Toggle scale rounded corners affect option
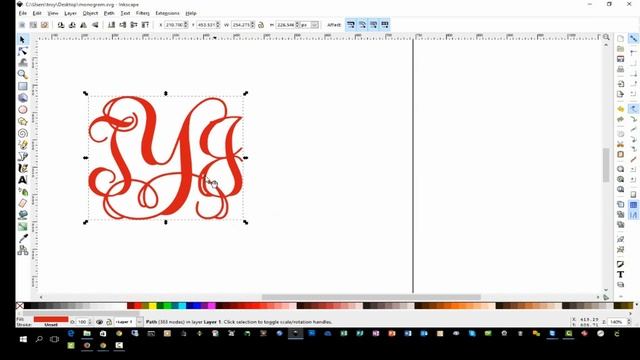 (x=362, y=25)
